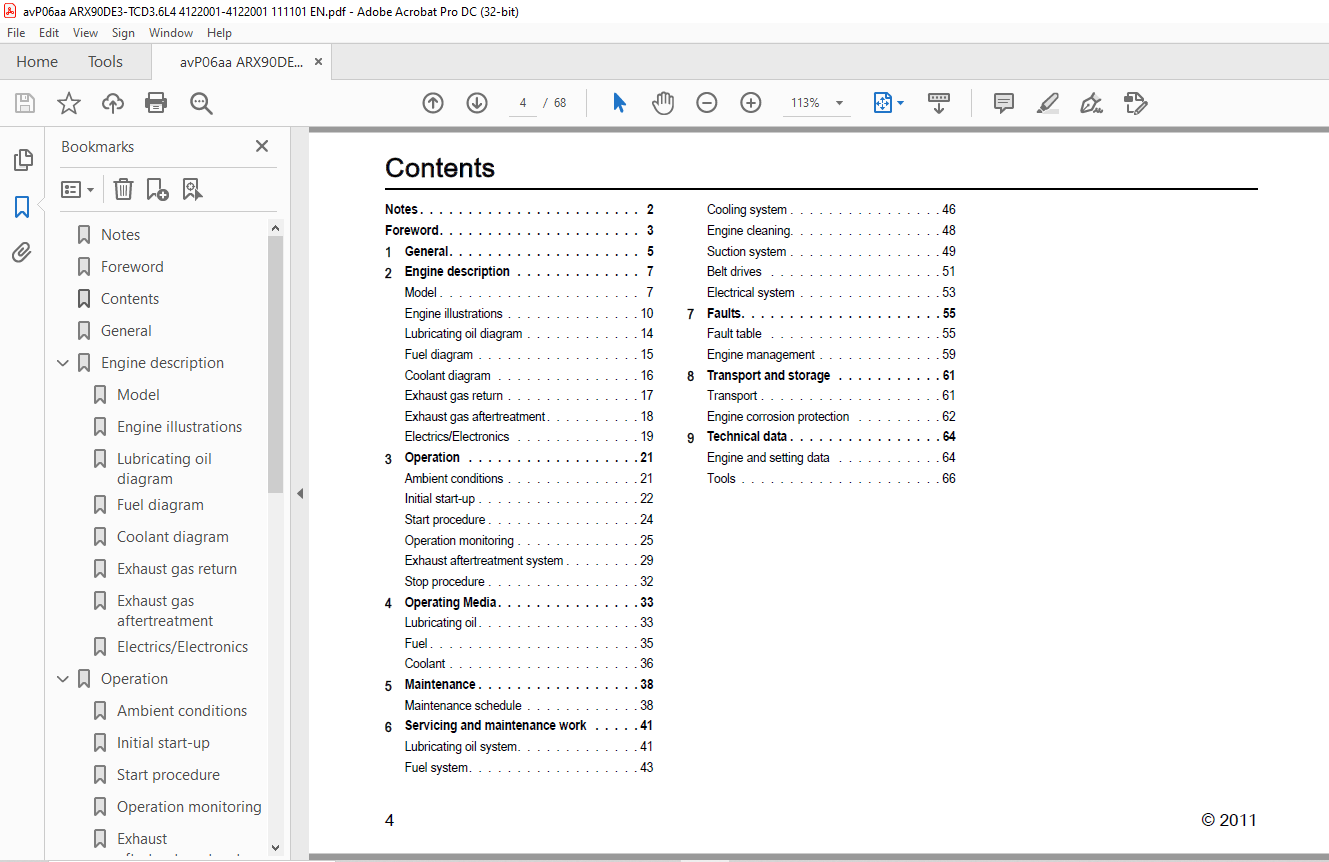Click the page number field

[523, 103]
